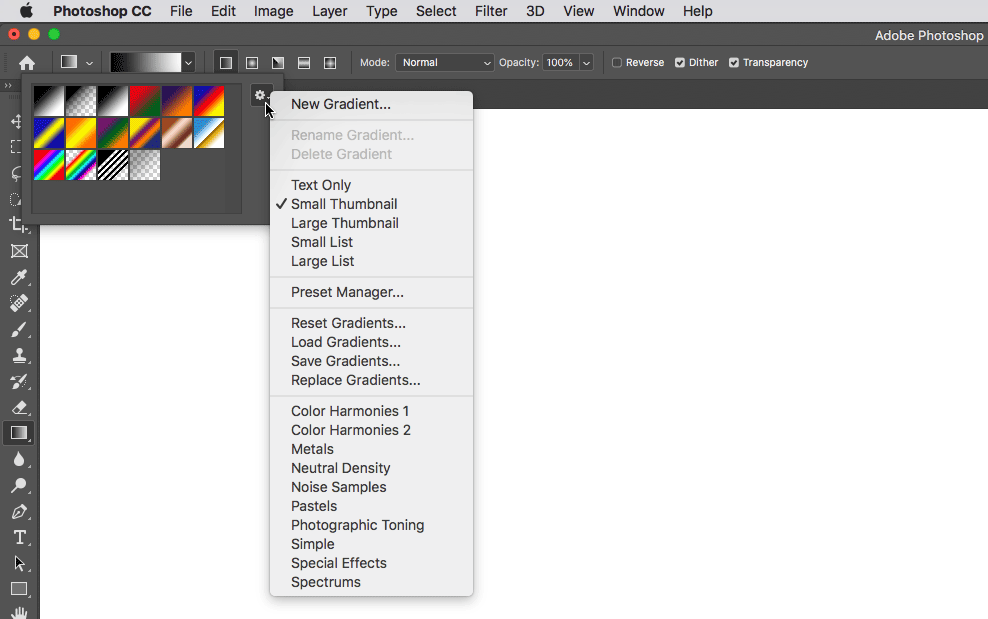This screenshot has height=619, width=988.
Task: Choose Save Gradients from the menu
Action: coord(345,361)
